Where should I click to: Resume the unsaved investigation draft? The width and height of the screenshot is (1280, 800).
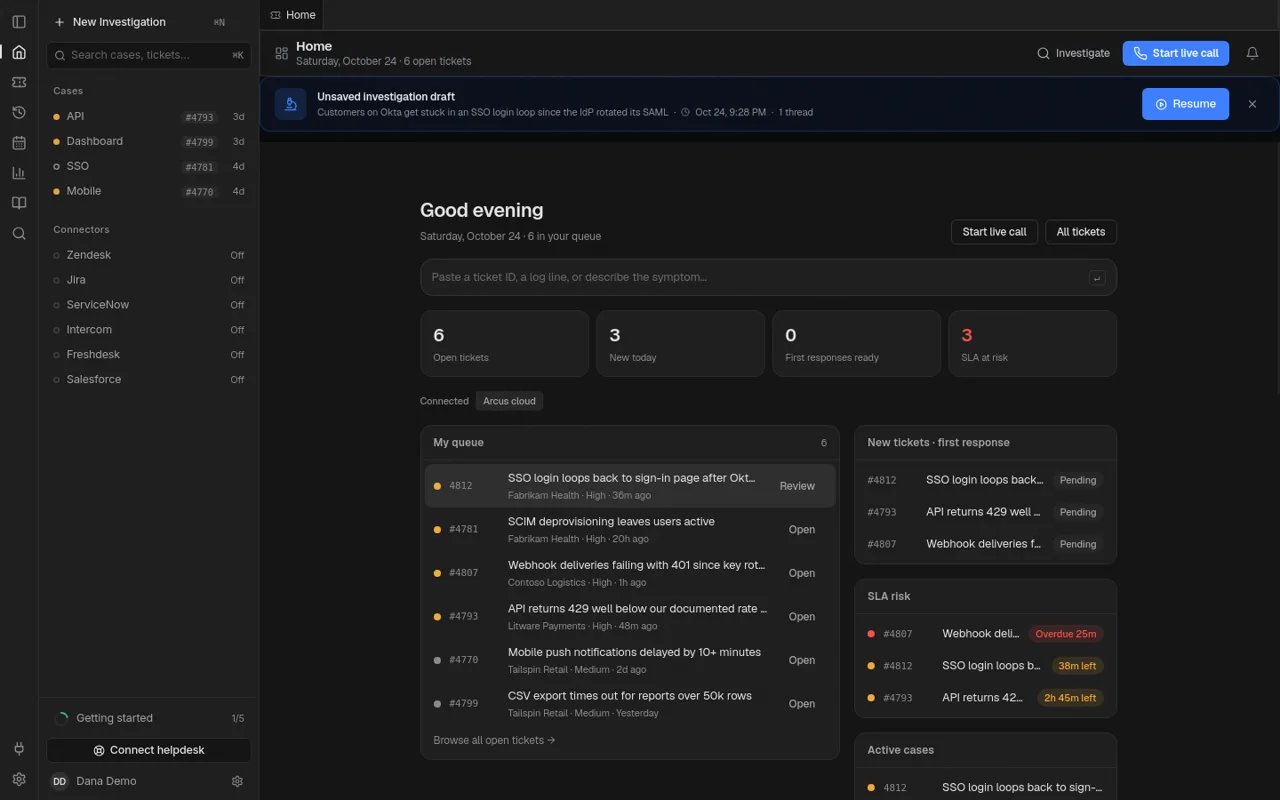[x=1185, y=104]
